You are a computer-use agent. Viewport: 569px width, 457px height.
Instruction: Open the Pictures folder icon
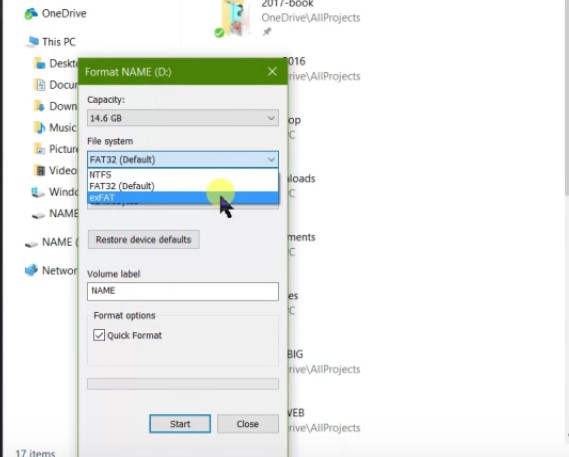pos(39,149)
